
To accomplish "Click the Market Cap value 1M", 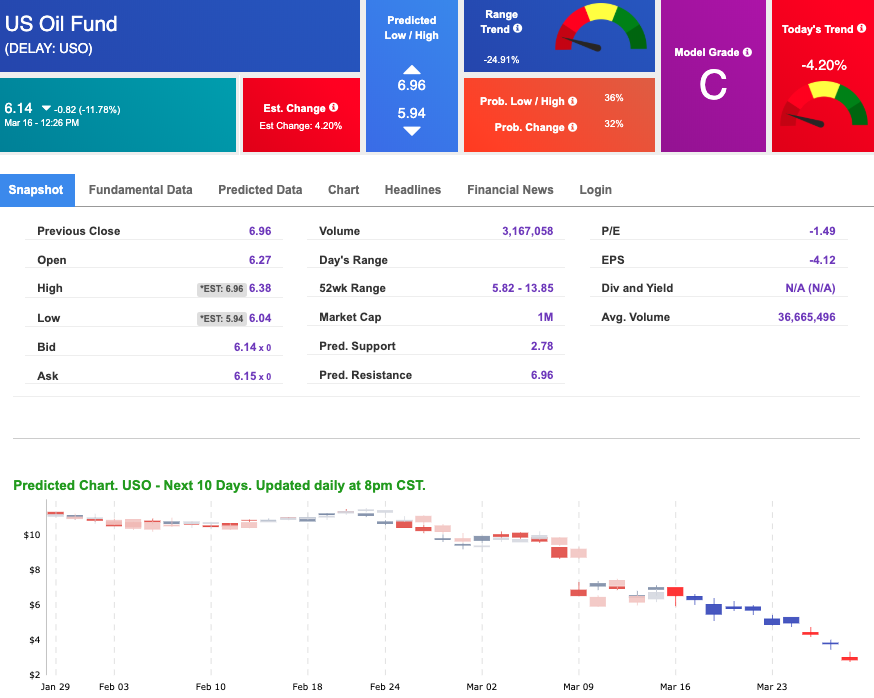I will click(x=545, y=317).
